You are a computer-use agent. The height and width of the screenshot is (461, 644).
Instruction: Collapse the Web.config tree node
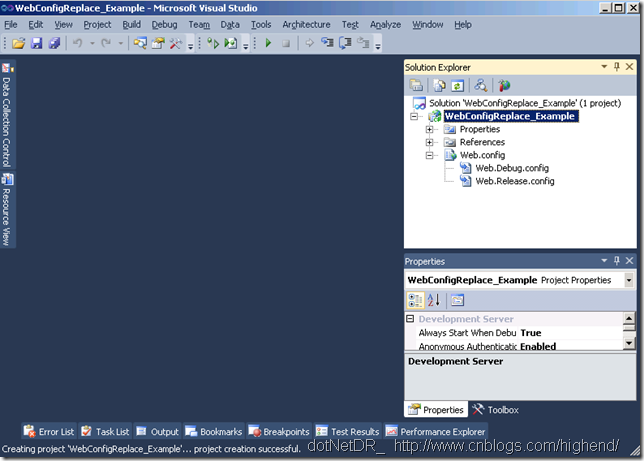point(429,155)
